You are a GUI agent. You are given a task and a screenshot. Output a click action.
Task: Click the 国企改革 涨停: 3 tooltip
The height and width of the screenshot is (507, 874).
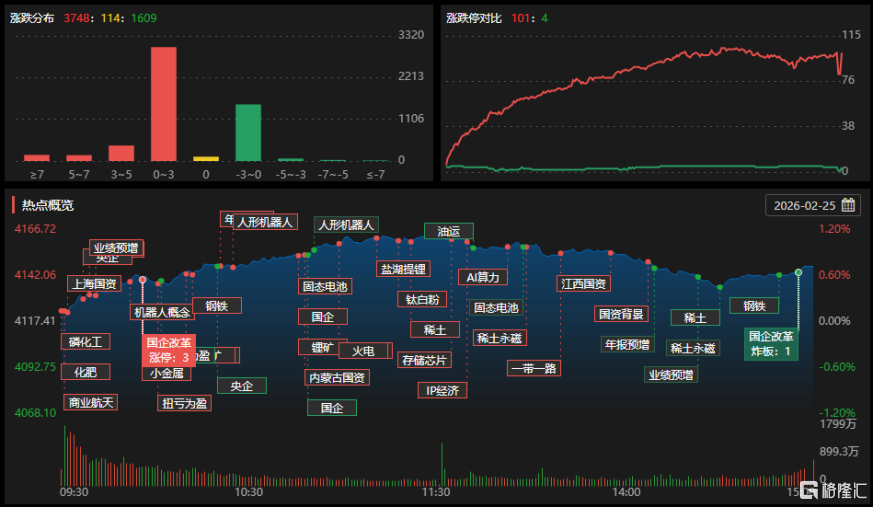click(168, 350)
